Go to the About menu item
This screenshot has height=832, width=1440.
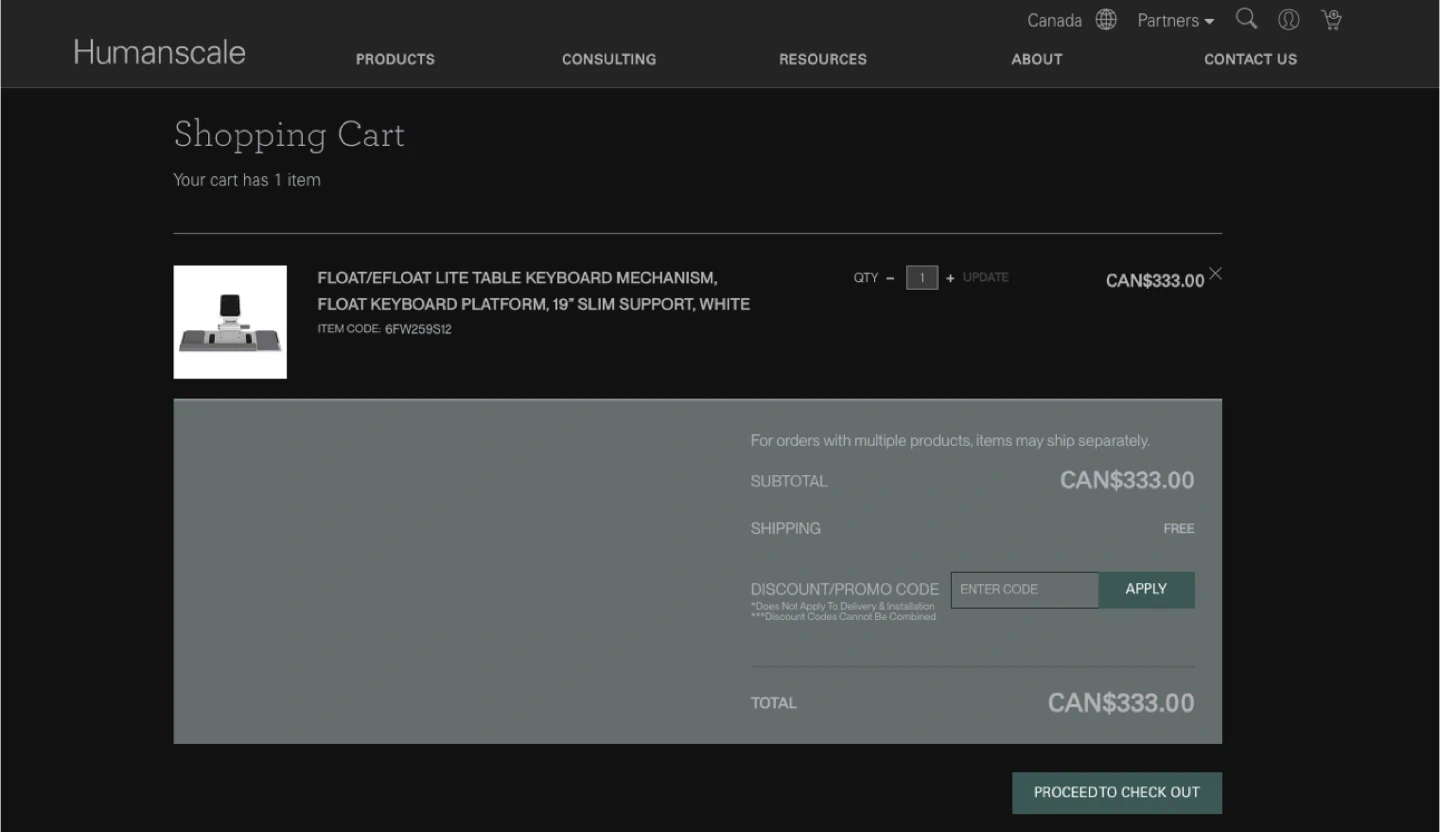point(1037,59)
